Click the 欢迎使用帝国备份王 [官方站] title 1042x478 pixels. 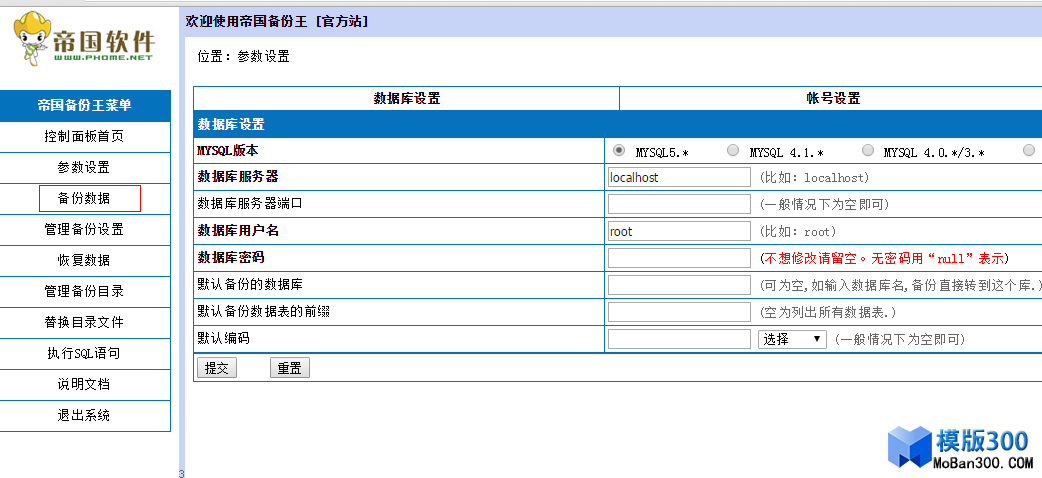coord(276,22)
